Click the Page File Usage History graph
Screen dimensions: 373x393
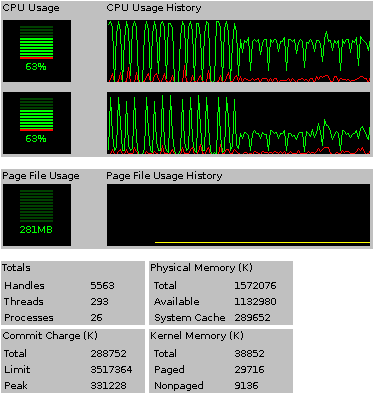[x=238, y=215]
